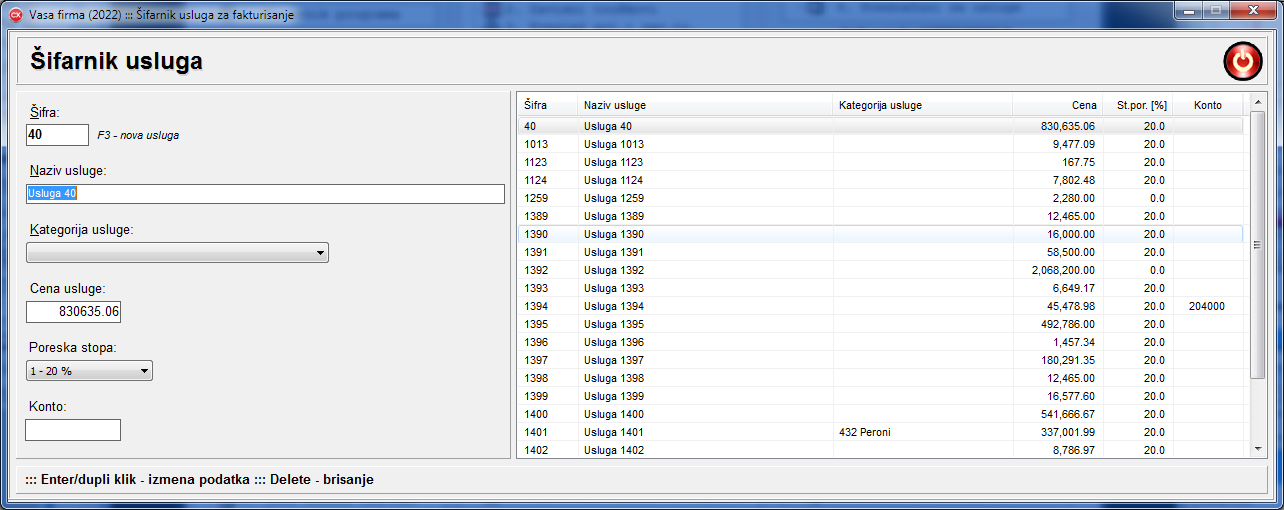Open the Kategorija usluge dropdown
Viewport: 1284px width, 510px height.
(177, 253)
